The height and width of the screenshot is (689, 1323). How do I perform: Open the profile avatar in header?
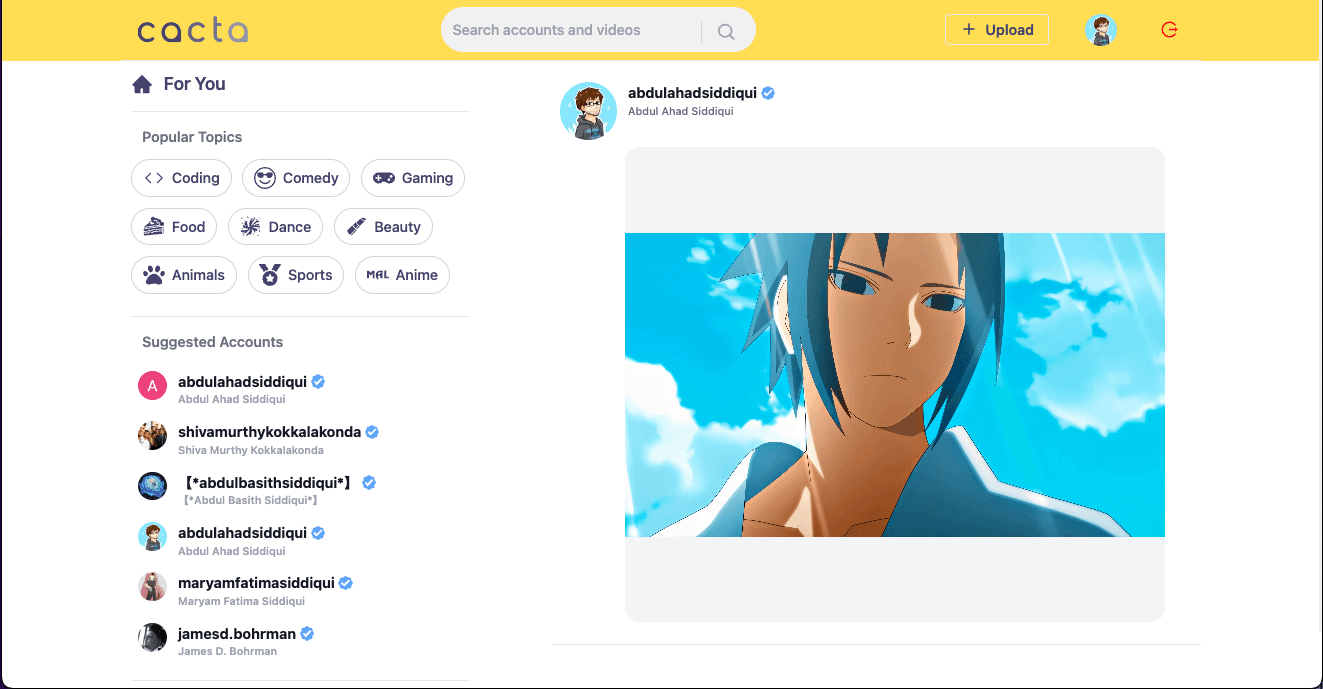(x=1101, y=30)
